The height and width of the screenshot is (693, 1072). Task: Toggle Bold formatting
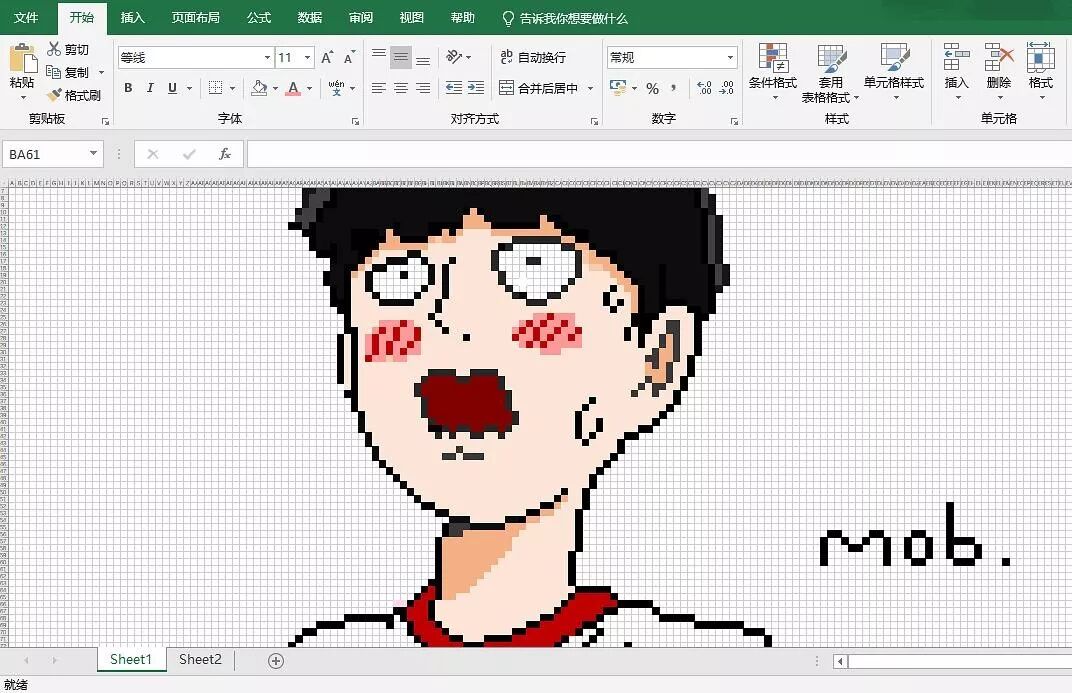128,88
